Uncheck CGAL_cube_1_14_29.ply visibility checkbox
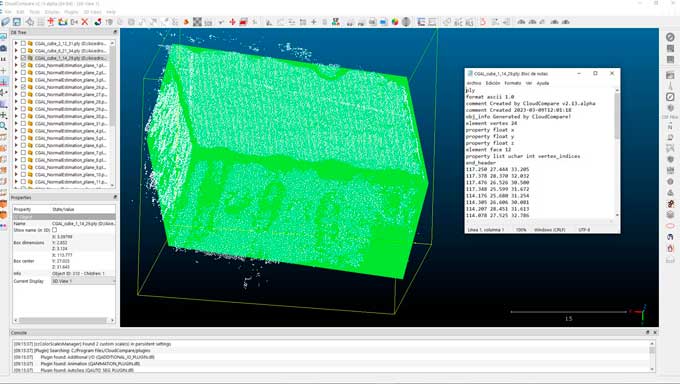Viewport: 680px width, 384px height. pos(23,58)
